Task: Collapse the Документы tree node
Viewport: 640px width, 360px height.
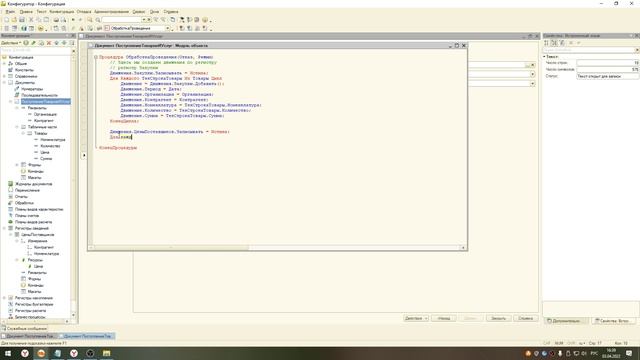Action: pos(4,82)
